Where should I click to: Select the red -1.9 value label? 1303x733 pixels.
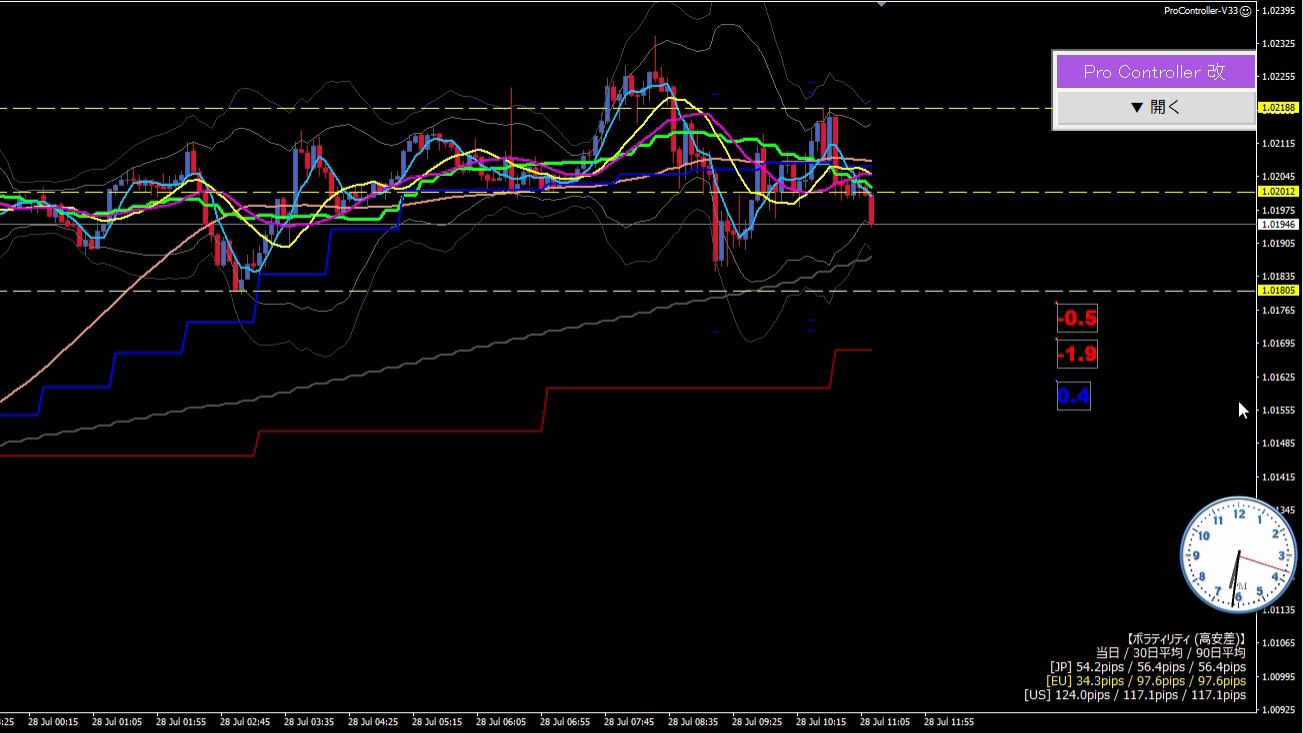point(1077,354)
